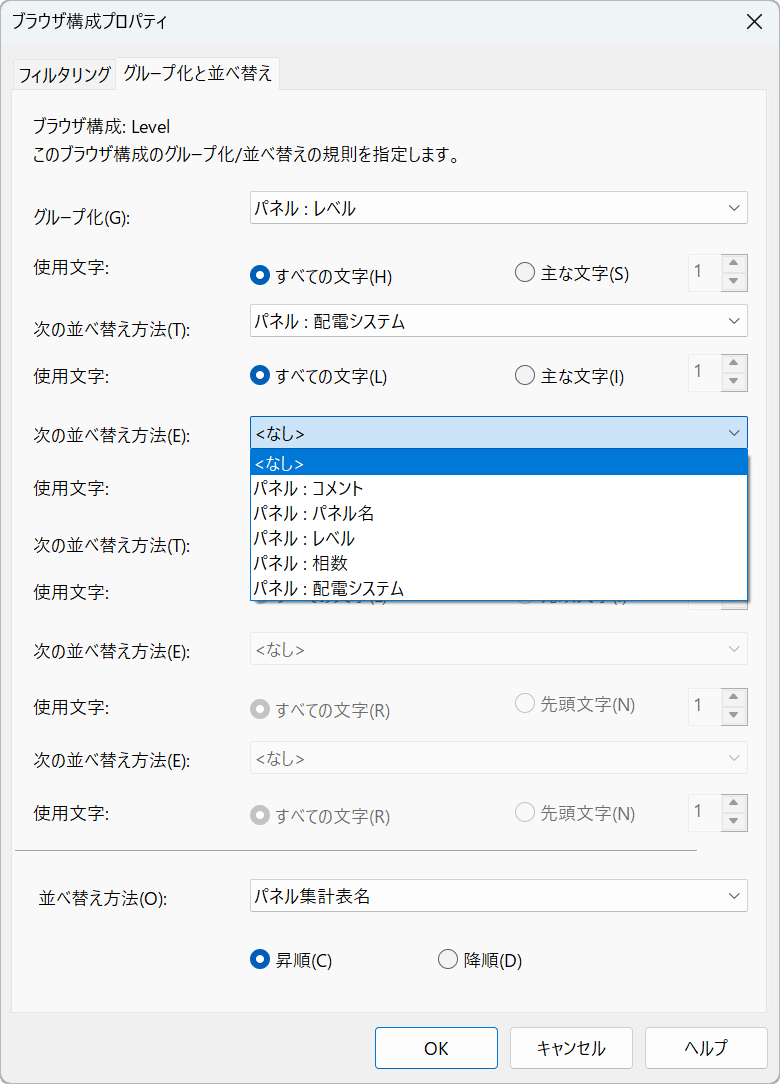780x1084 pixels.
Task: Choose パネル : 配電システム list entry
Action: [328, 588]
